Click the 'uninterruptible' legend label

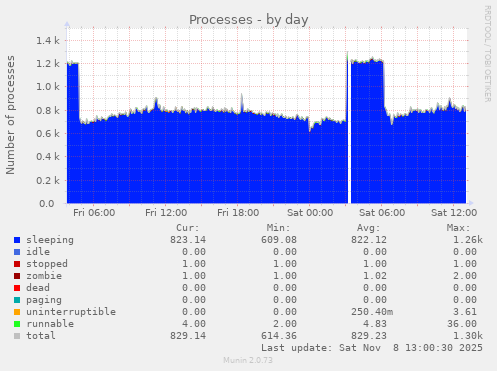click(71, 312)
